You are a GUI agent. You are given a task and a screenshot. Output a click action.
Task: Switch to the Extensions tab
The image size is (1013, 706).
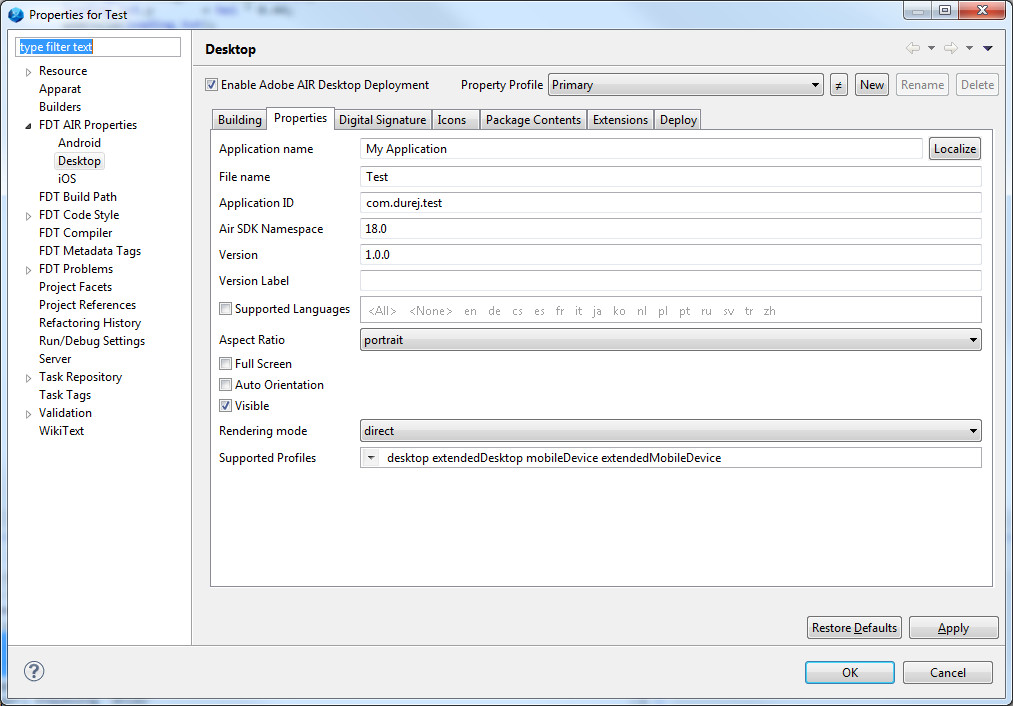(620, 119)
